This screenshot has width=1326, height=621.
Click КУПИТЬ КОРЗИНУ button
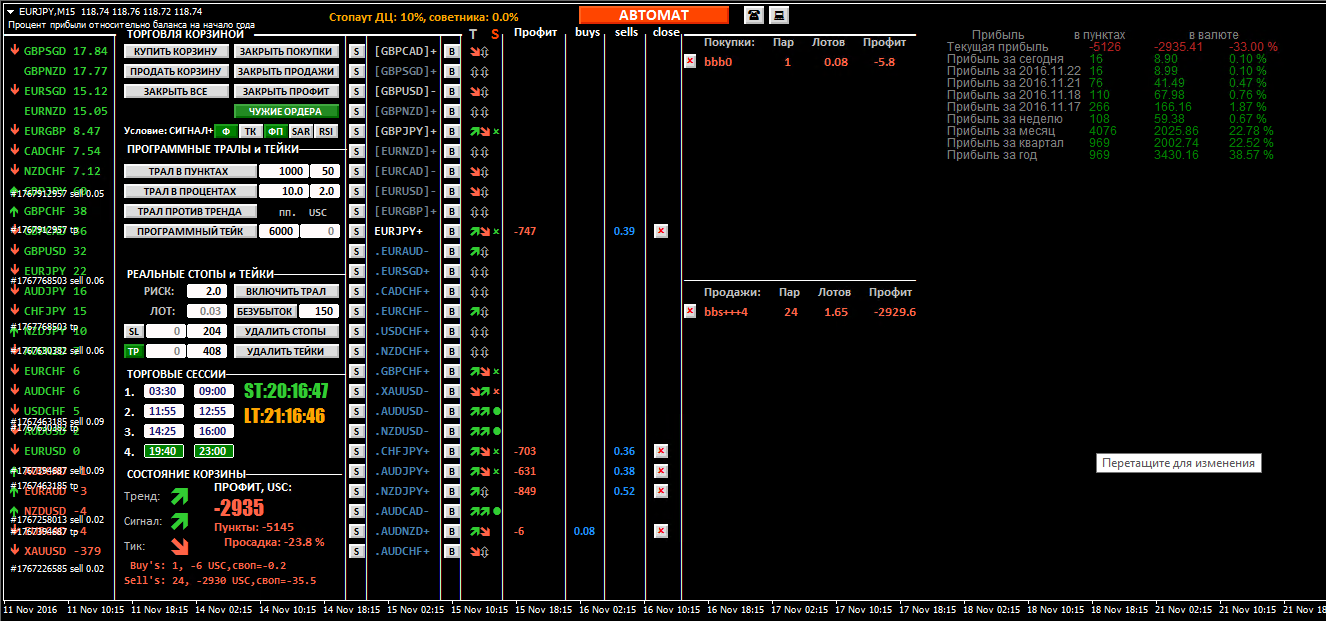tap(175, 51)
